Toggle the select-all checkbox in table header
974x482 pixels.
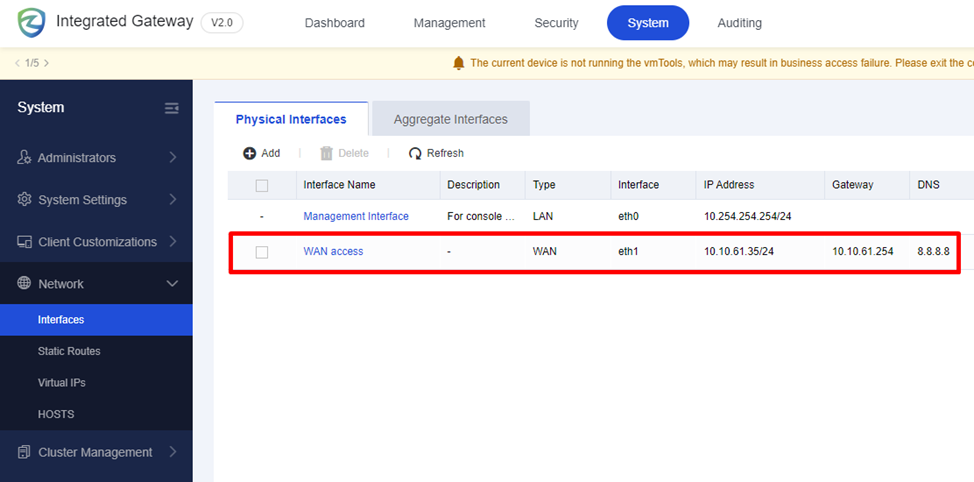(x=262, y=185)
